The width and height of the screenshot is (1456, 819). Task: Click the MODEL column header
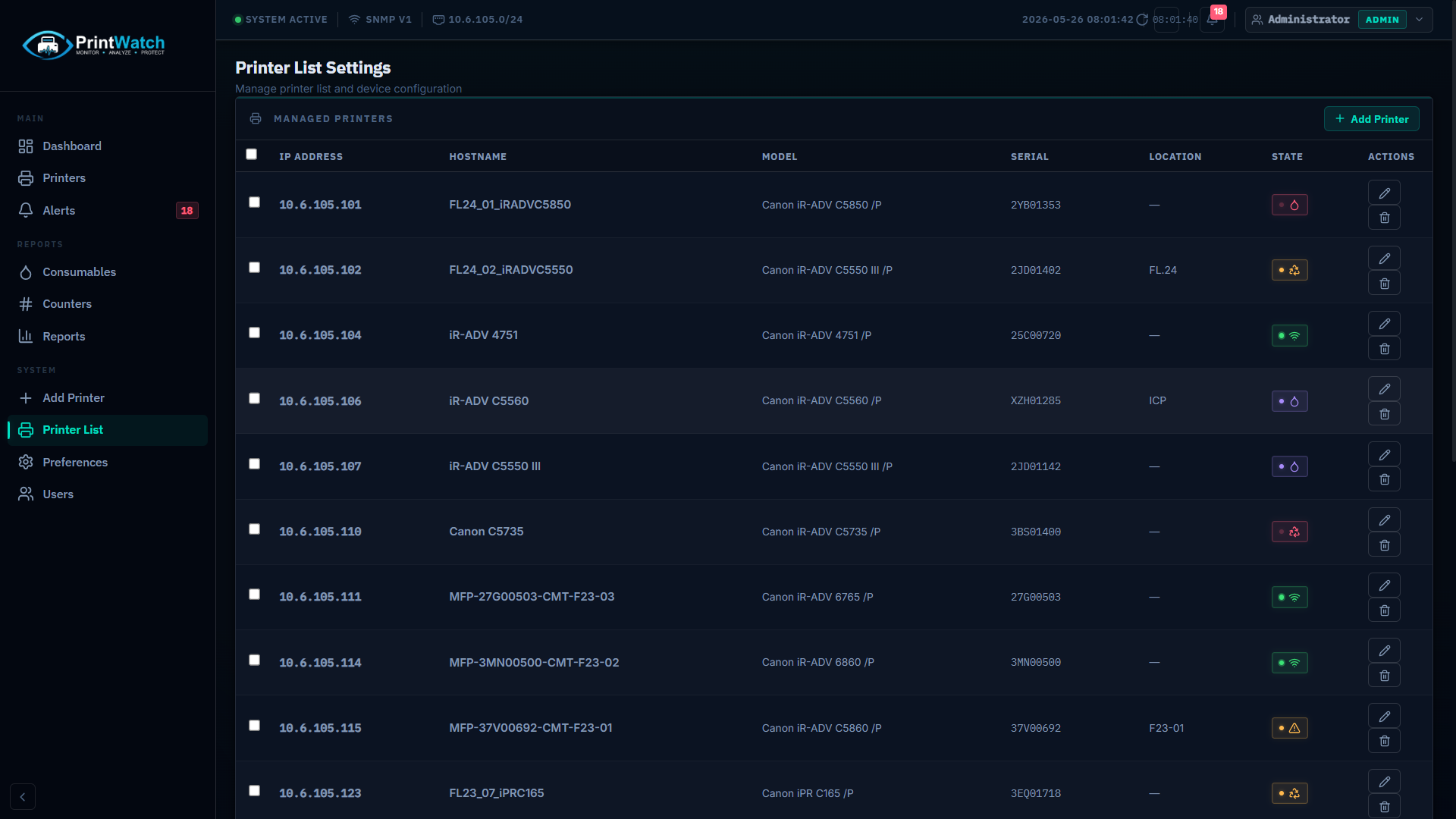click(x=780, y=157)
